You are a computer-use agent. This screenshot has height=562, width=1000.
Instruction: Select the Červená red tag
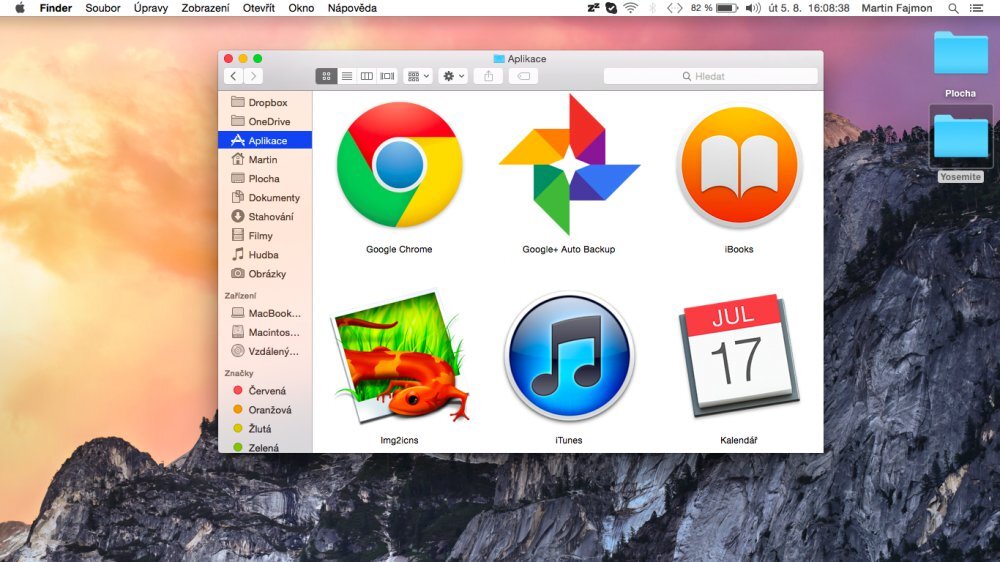[268, 391]
